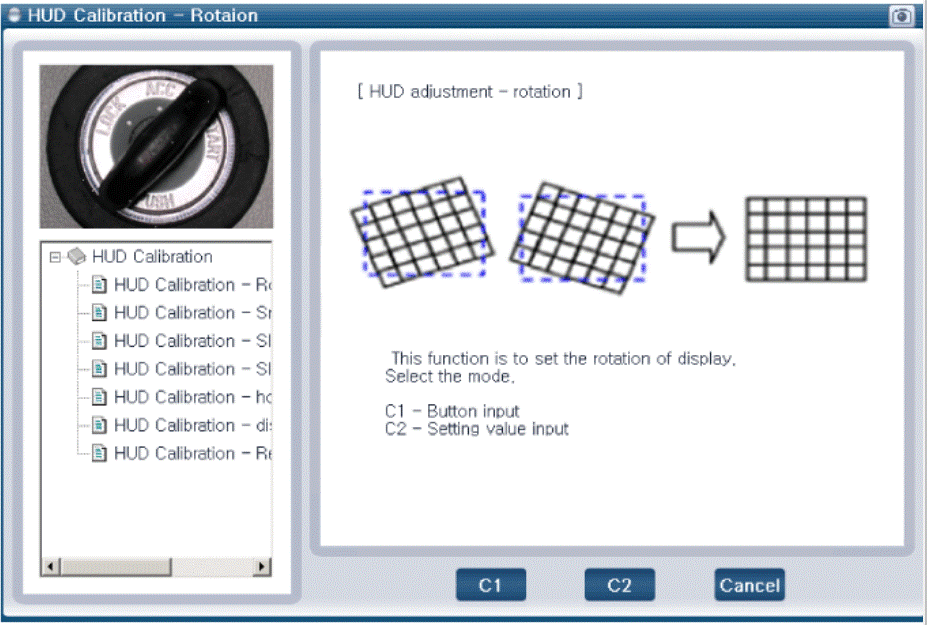
Task: Click the tree's right scroll arrow
Action: coord(262,566)
